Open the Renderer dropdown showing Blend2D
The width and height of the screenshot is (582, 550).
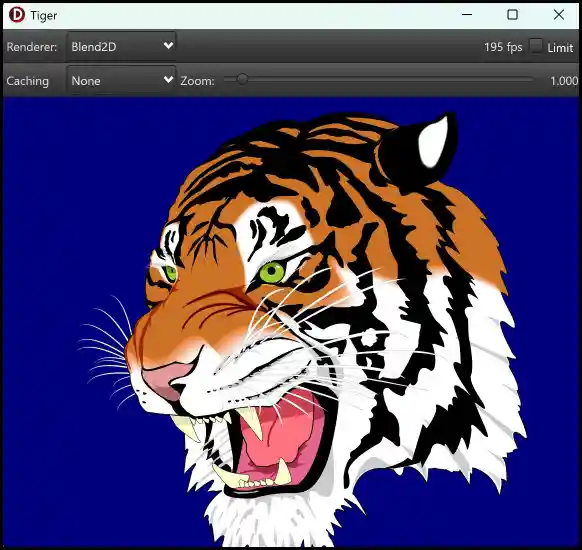click(121, 46)
